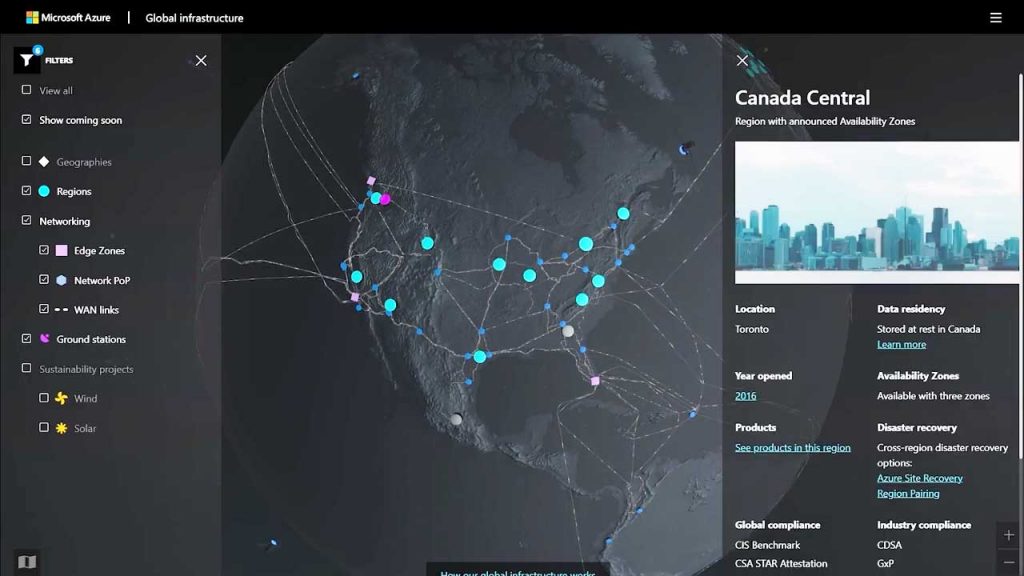Image resolution: width=1024 pixels, height=576 pixels.
Task: Select the gray coming-soon region in the US Southeast
Action: point(568,331)
